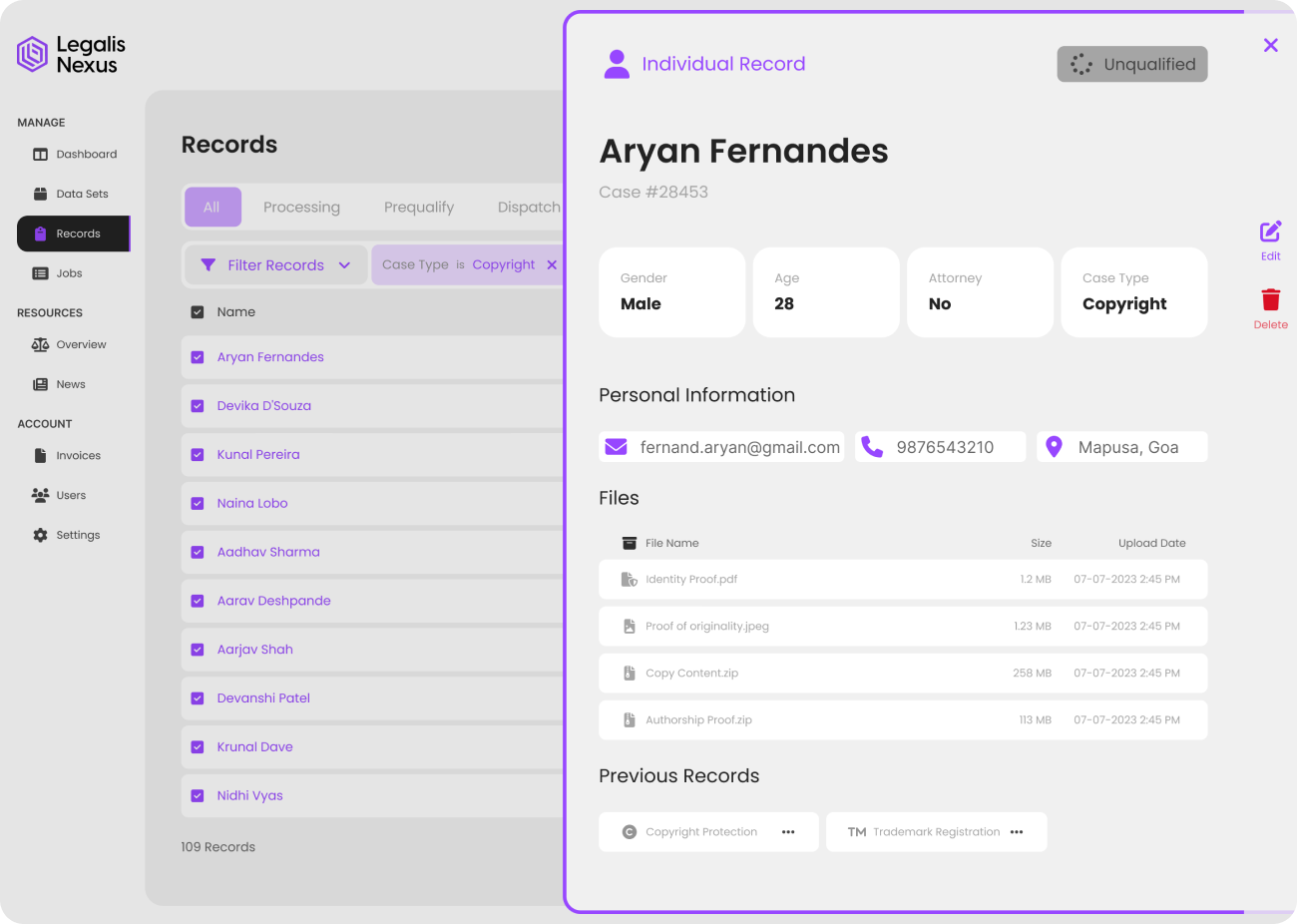Click the Jobs list icon
This screenshot has width=1297, height=924.
40,273
